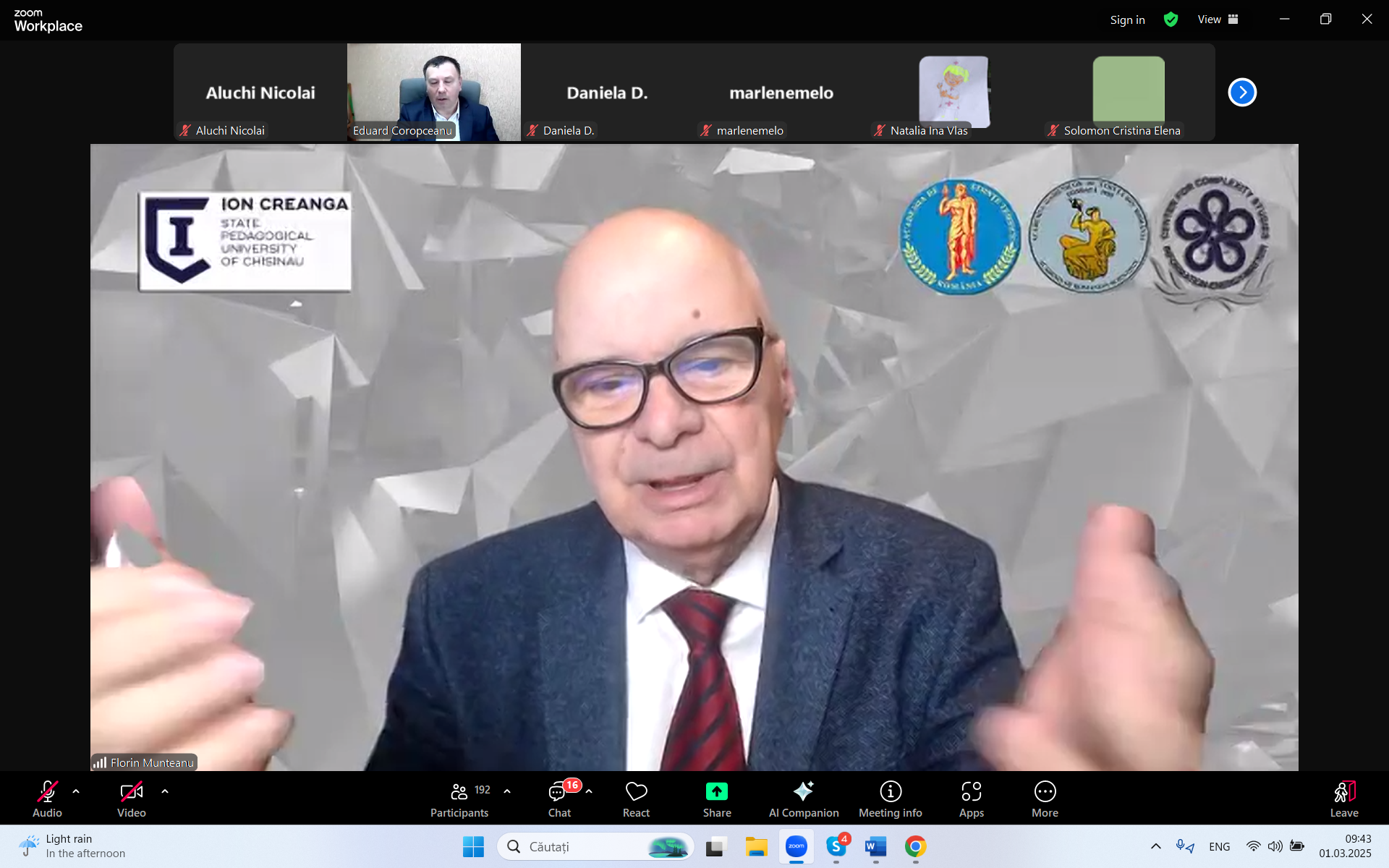Click the Sign in link

[x=1127, y=20]
